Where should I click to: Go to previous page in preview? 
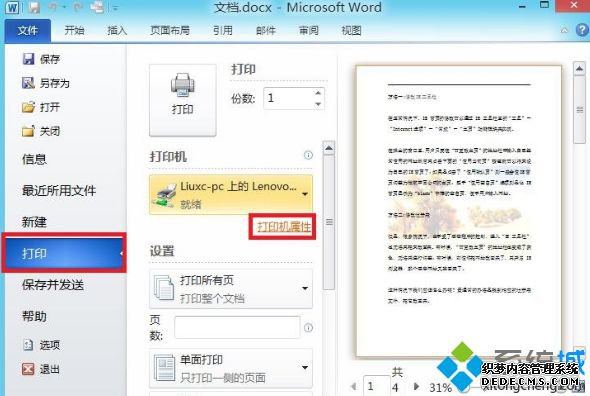353,386
